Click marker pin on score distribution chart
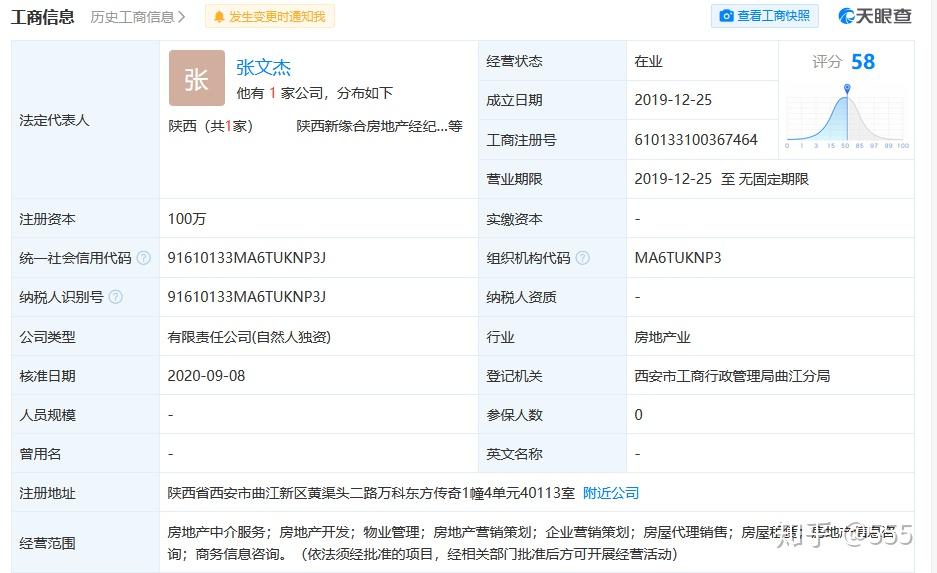 pos(847,89)
